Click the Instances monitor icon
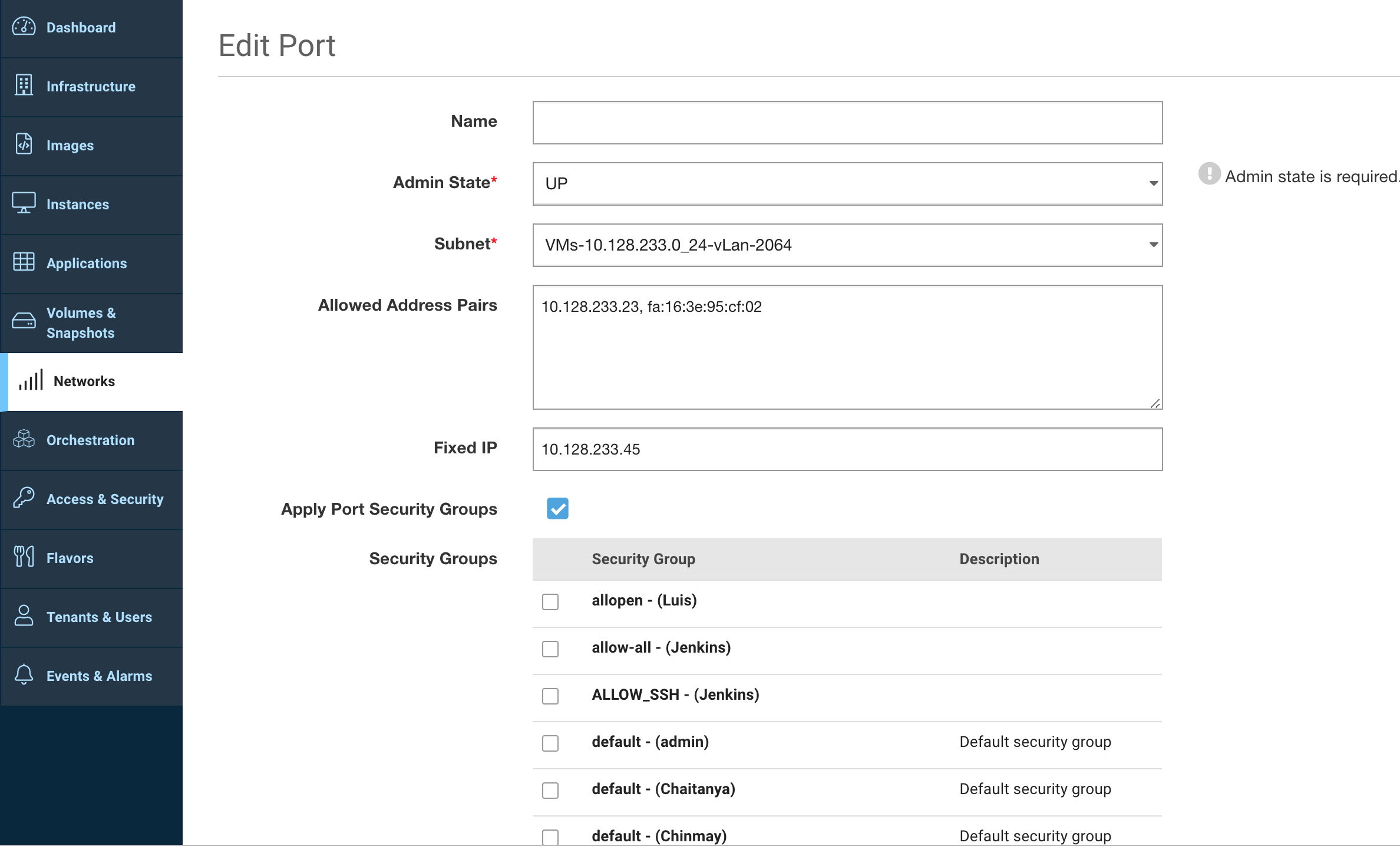The width and height of the screenshot is (1400, 846). click(x=24, y=203)
